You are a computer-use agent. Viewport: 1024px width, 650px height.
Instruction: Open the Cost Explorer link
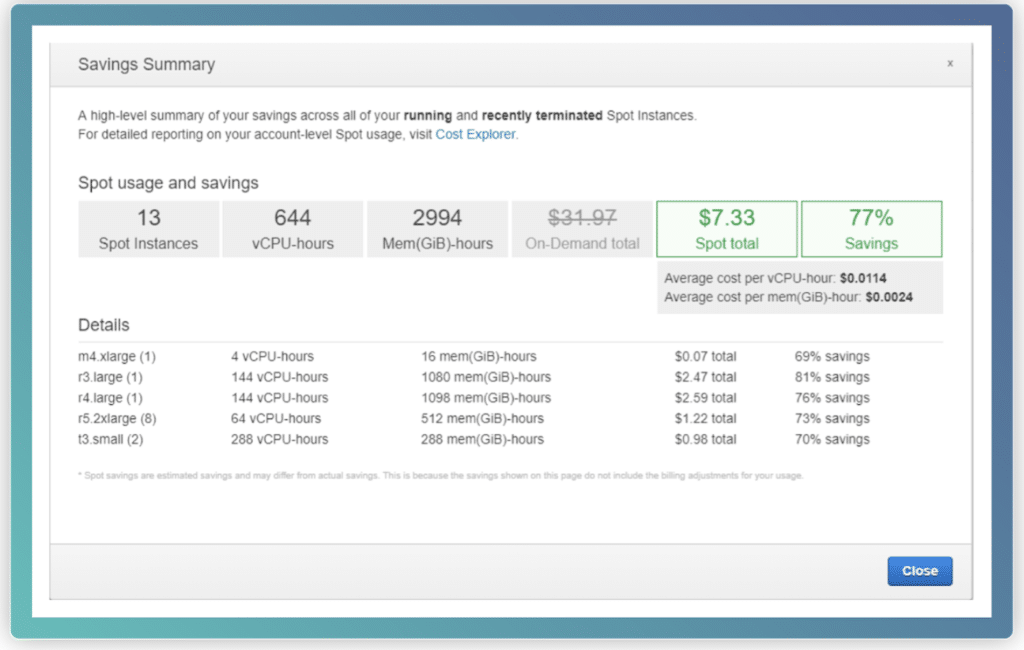476,134
